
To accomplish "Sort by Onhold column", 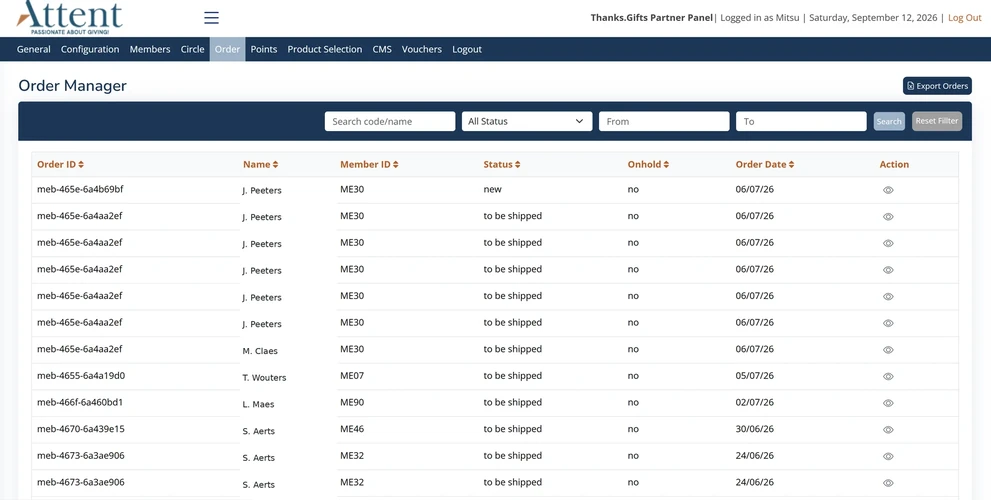I will click(648, 164).
